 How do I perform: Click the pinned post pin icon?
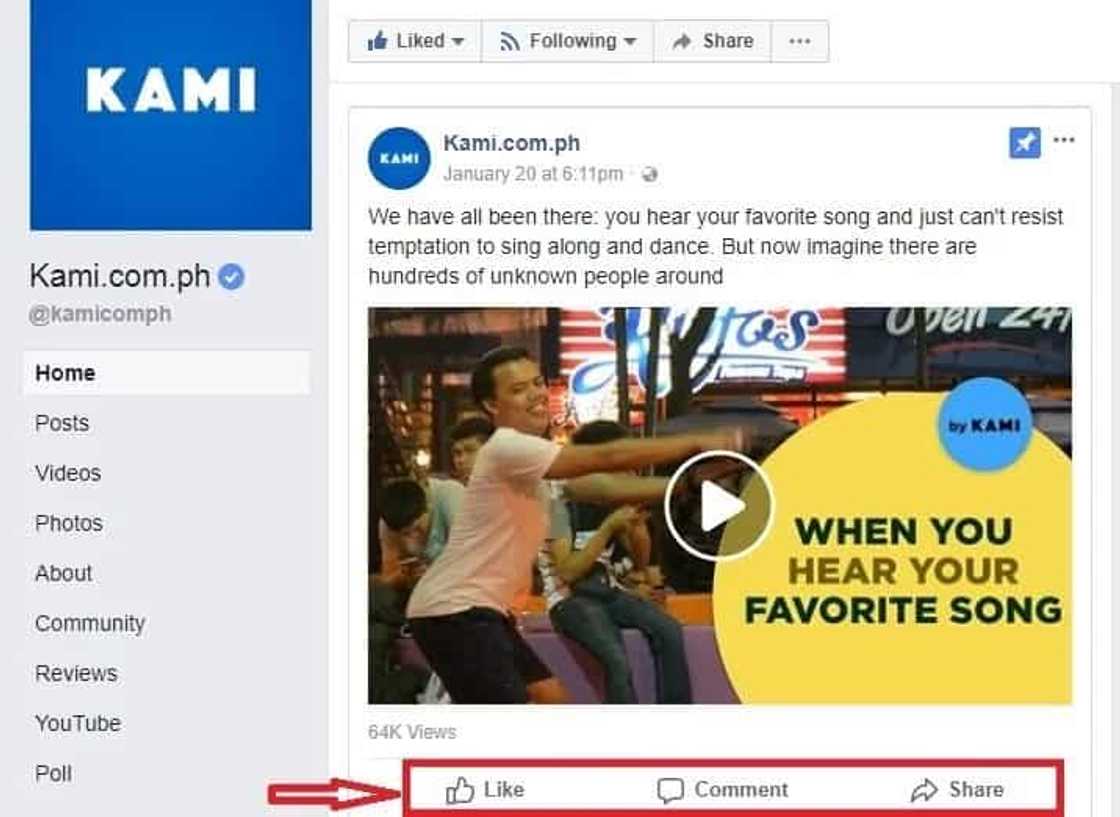pyautogui.click(x=1024, y=143)
